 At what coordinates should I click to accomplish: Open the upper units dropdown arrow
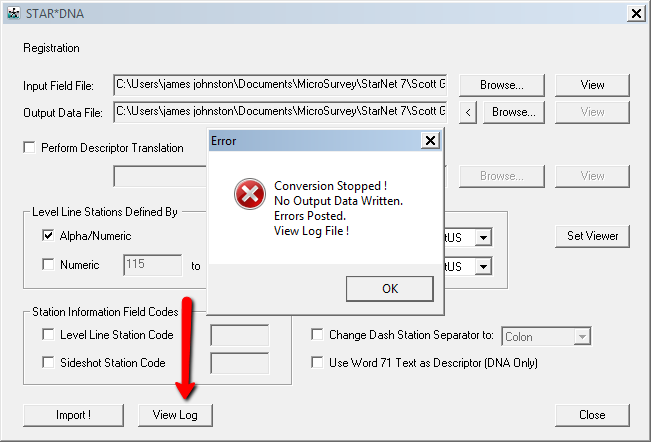tap(483, 238)
